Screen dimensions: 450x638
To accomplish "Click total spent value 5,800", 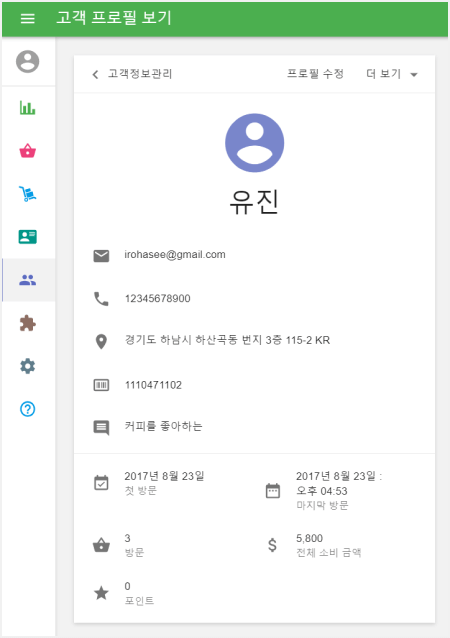I will (x=309, y=538).
